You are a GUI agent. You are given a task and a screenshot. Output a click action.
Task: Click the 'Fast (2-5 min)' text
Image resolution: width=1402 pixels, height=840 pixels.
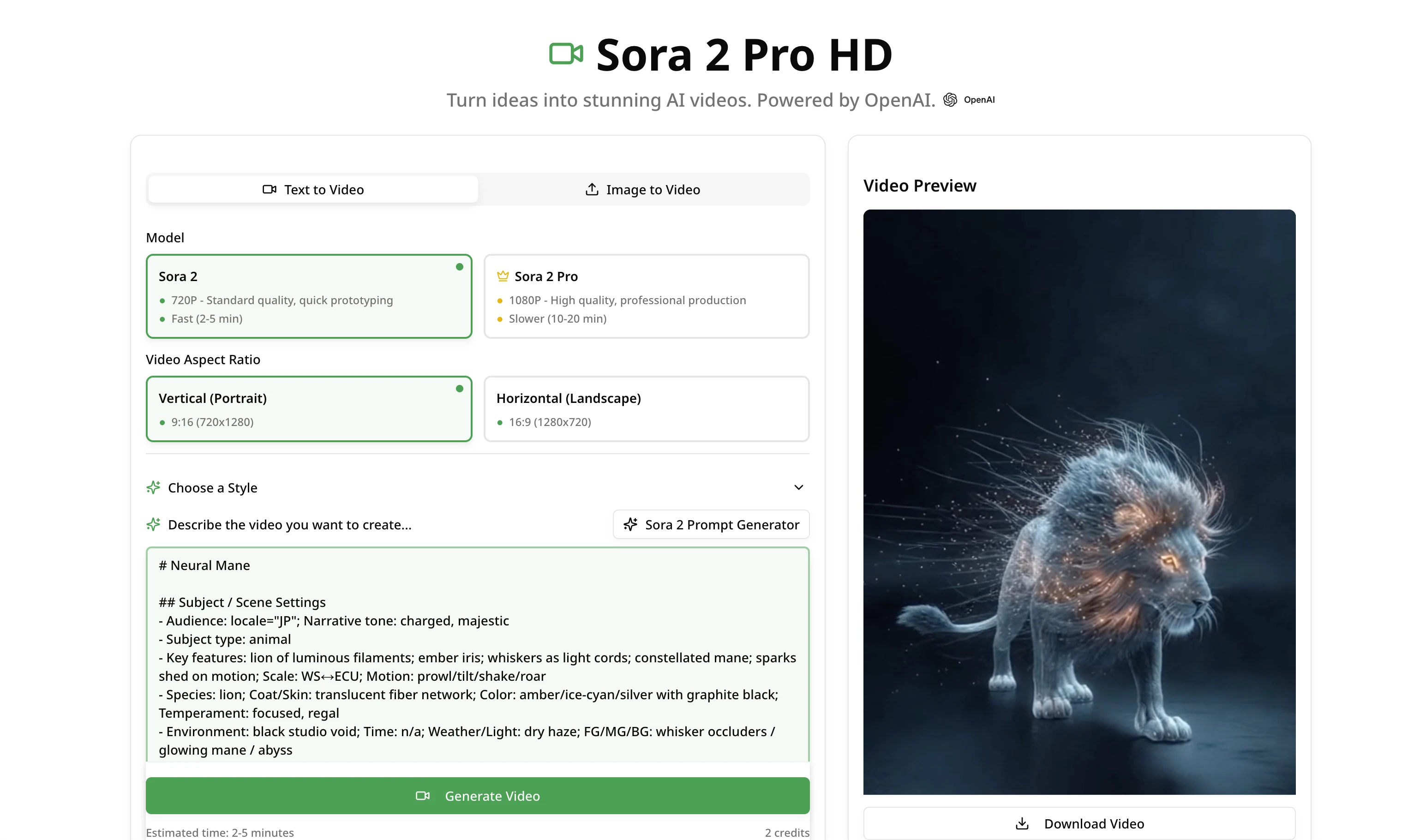pos(207,318)
